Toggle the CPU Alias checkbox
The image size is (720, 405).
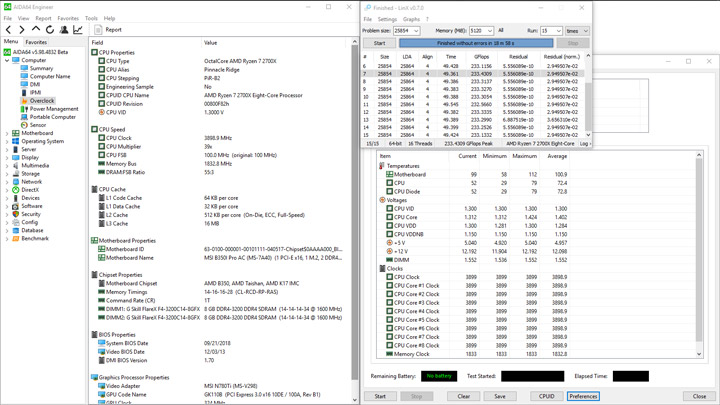tap(101, 70)
